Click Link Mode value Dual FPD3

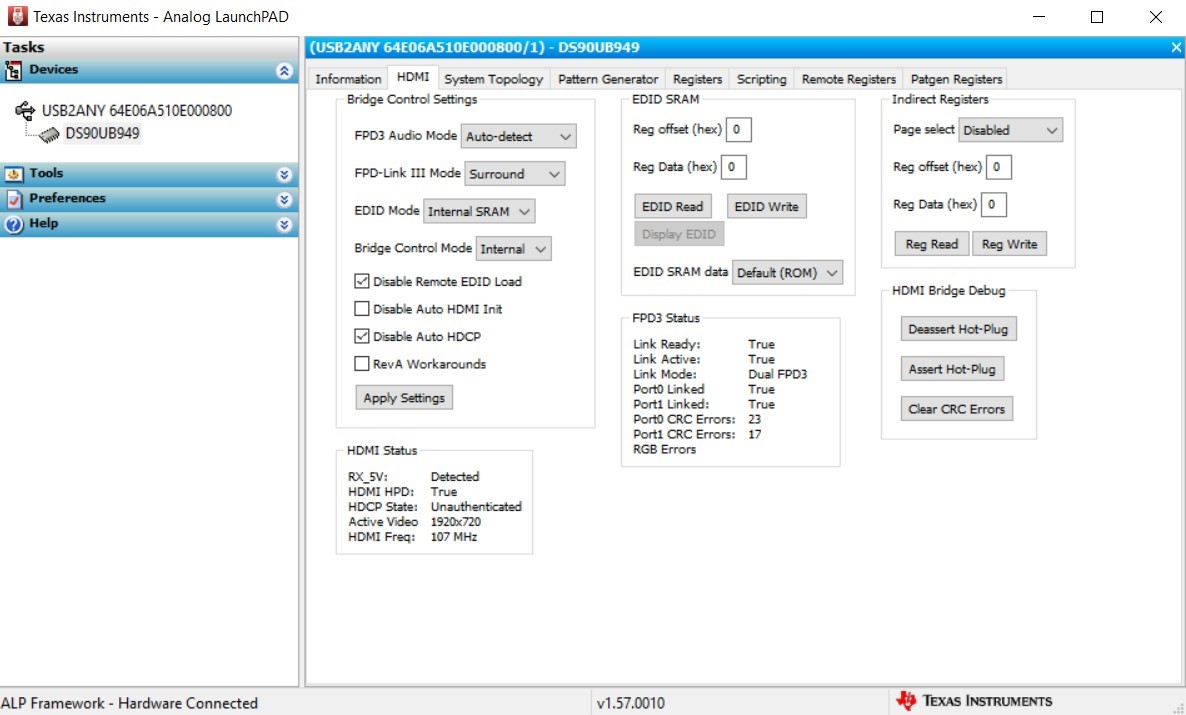tap(778, 375)
